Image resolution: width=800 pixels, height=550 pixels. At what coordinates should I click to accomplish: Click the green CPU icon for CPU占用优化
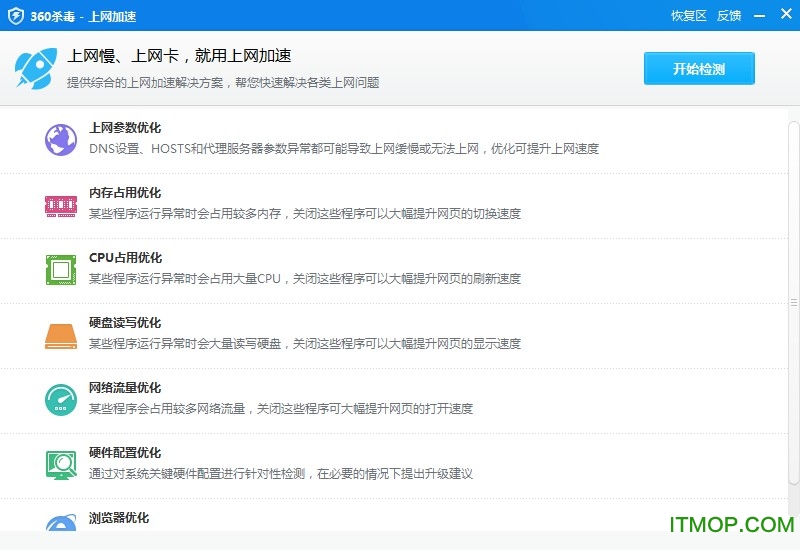pyautogui.click(x=60, y=270)
